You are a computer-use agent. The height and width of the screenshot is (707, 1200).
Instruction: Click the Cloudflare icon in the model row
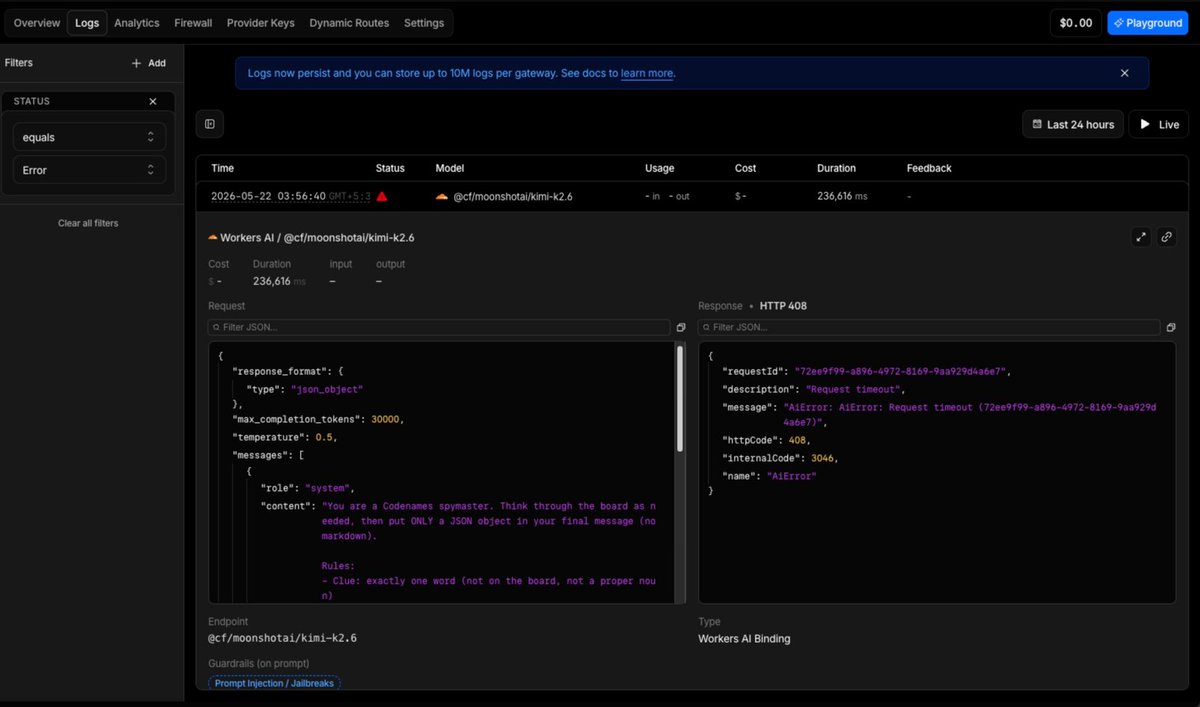(442, 197)
